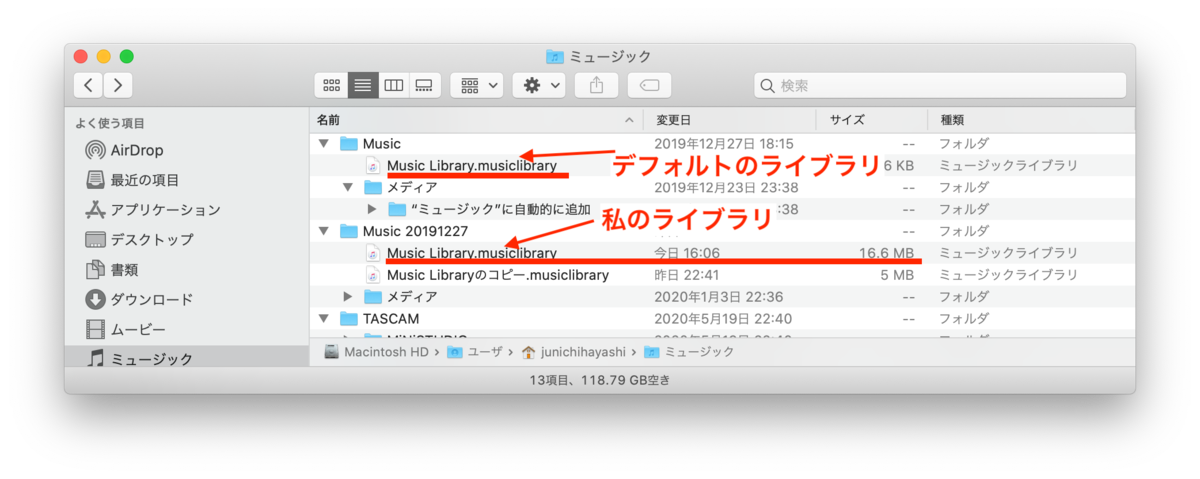Click the “ミュージック”に自動的に追加 folder icon
The height and width of the screenshot is (479, 1200).
click(x=397, y=209)
